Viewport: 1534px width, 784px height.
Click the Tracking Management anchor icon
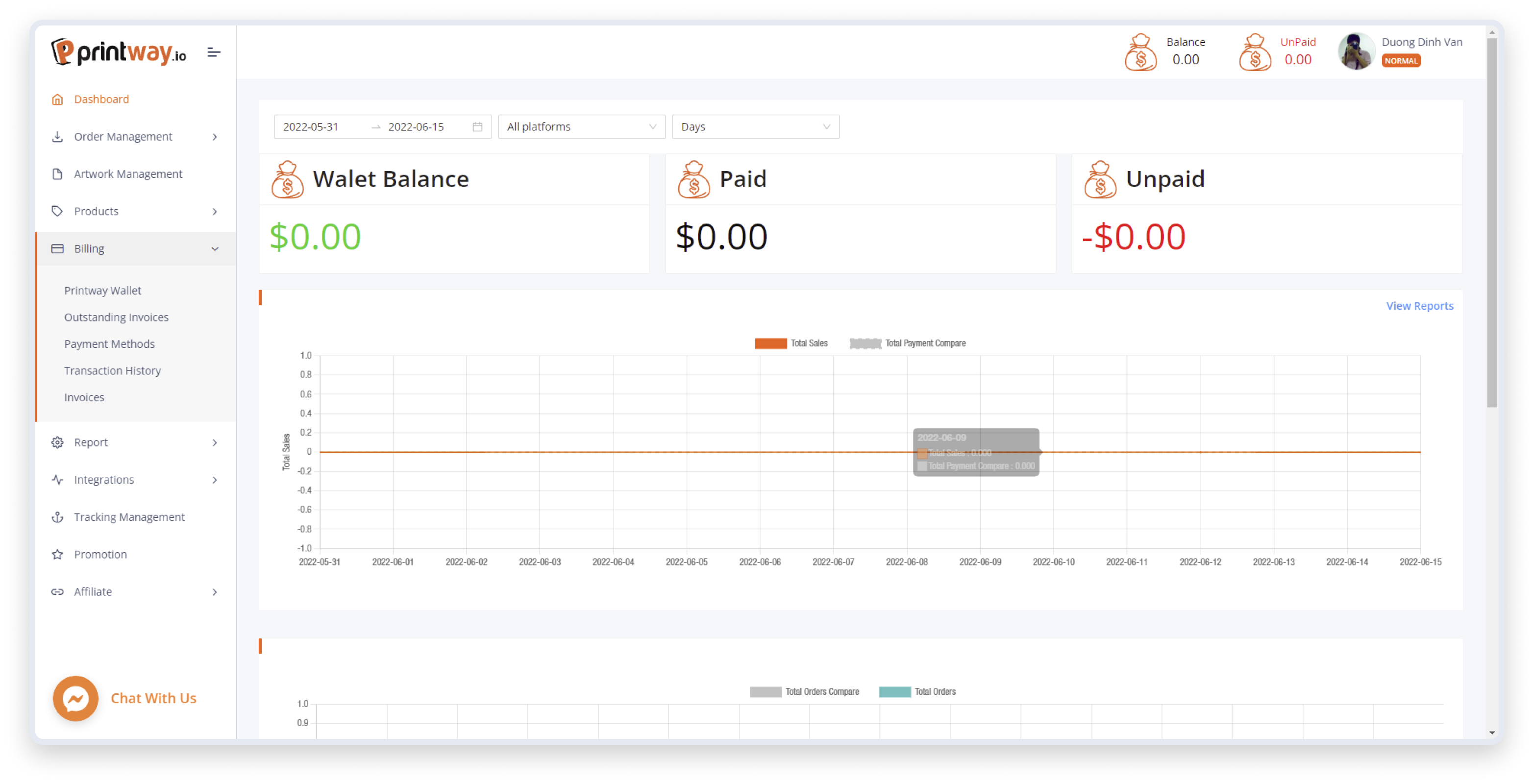coord(57,517)
